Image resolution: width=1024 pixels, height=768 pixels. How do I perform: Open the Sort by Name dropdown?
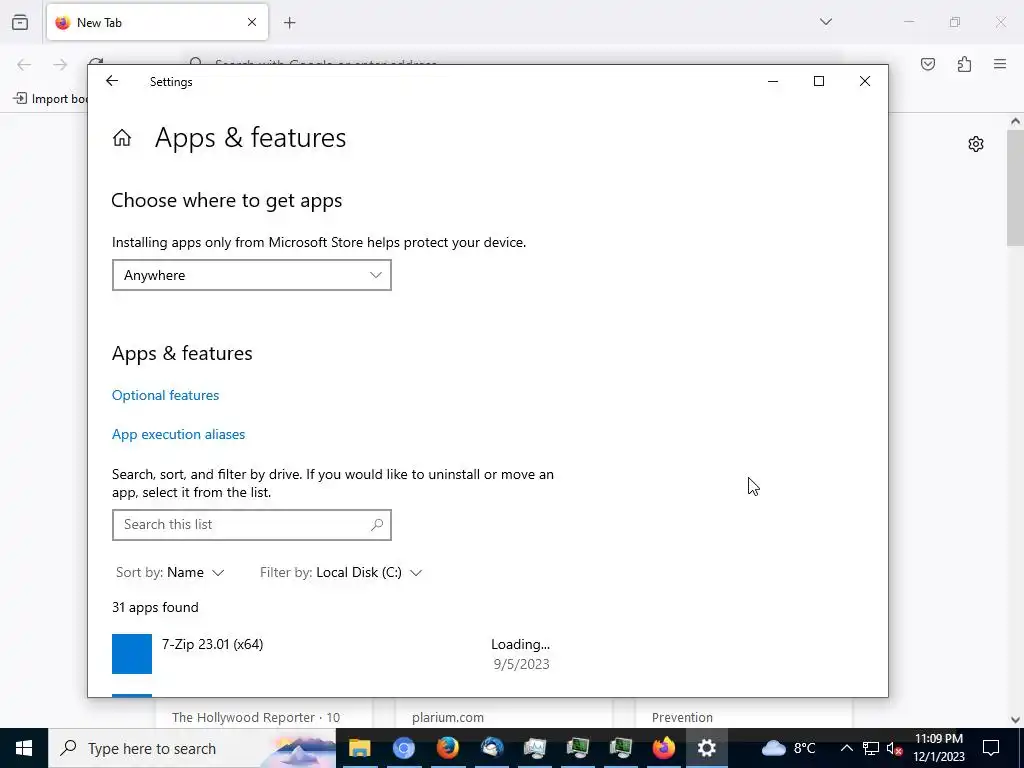tap(170, 573)
